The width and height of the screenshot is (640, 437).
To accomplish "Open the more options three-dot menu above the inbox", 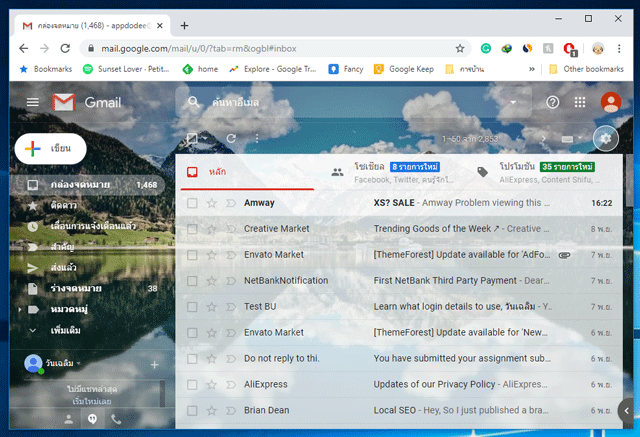I will pos(257,139).
